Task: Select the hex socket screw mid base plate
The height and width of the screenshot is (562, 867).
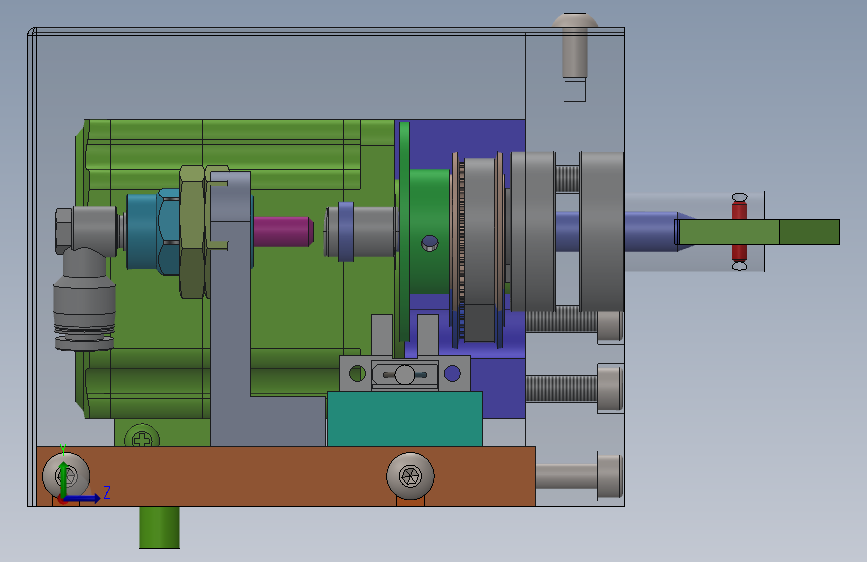Action: 410,476
